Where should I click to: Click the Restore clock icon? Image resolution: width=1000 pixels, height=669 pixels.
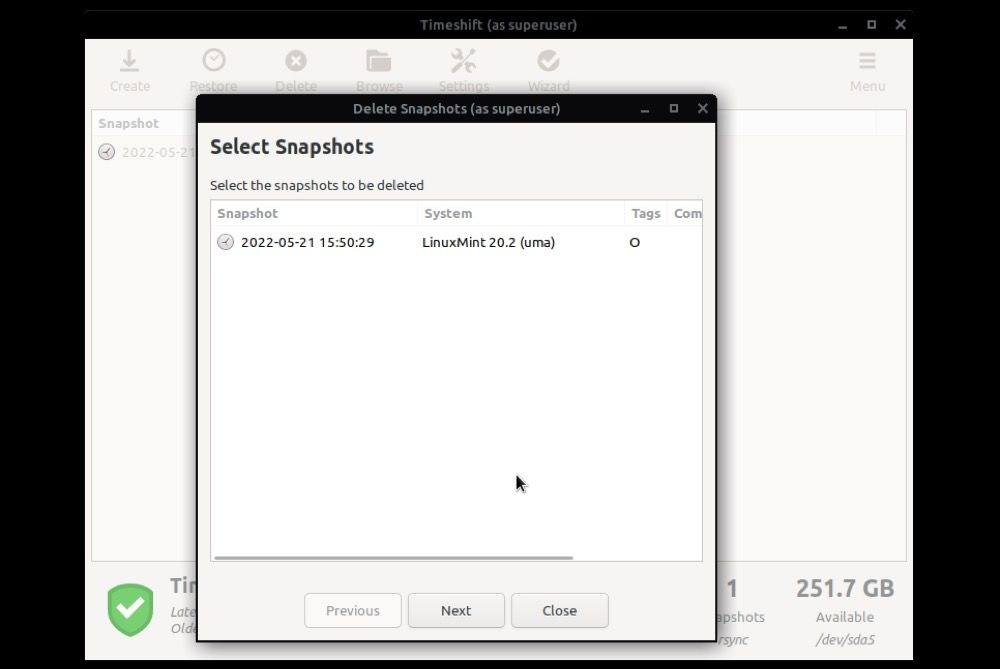pyautogui.click(x=213, y=62)
